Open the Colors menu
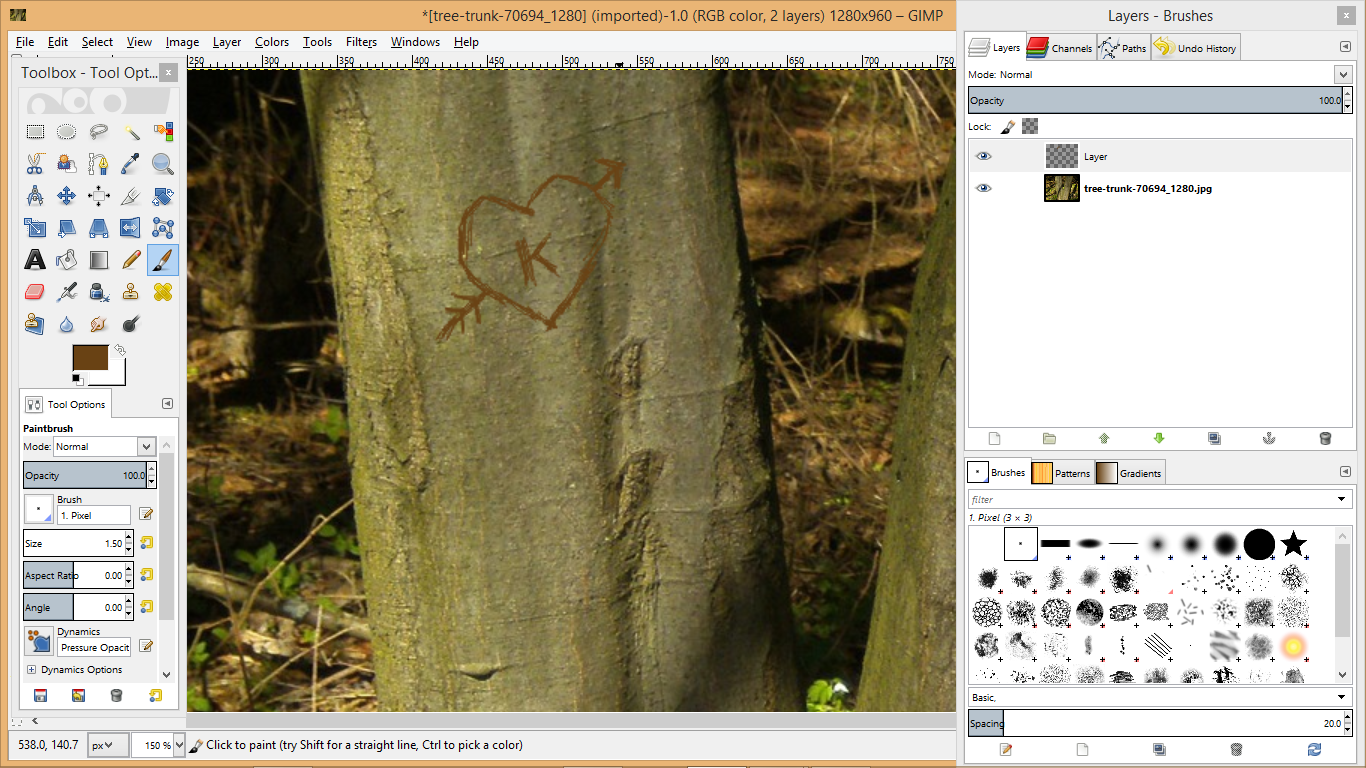1366x768 pixels. [271, 42]
